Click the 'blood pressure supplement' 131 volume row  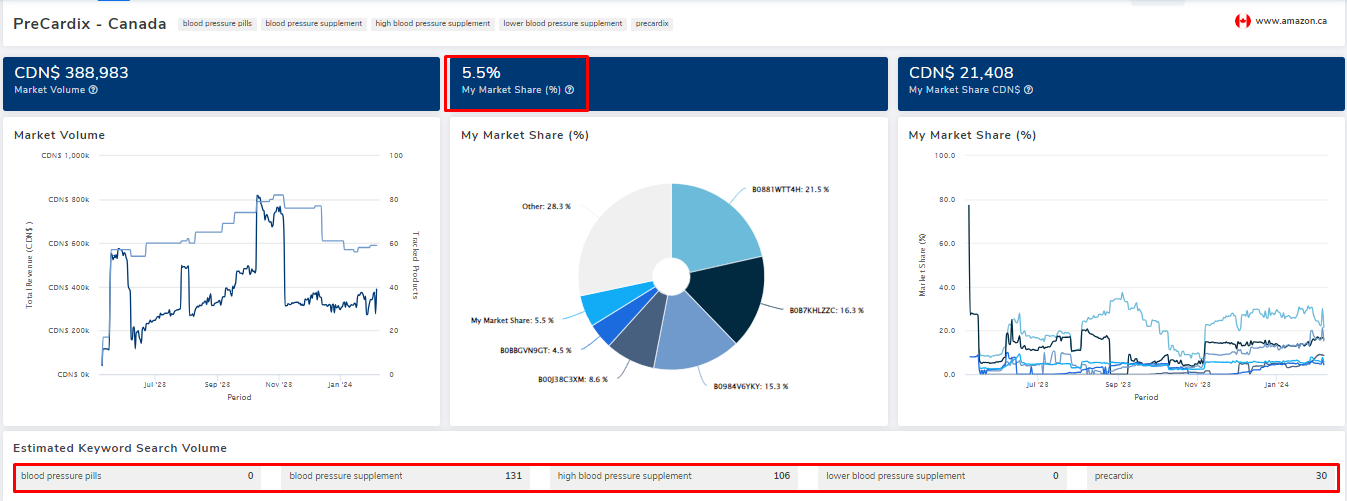[406, 476]
